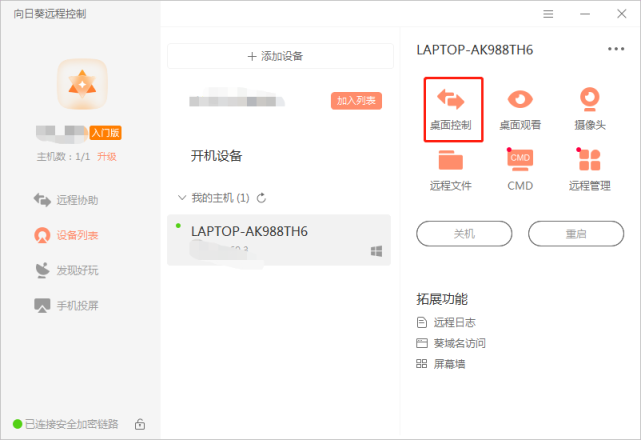
Task: Click the 重启 restart button
Action: pyautogui.click(x=576, y=234)
